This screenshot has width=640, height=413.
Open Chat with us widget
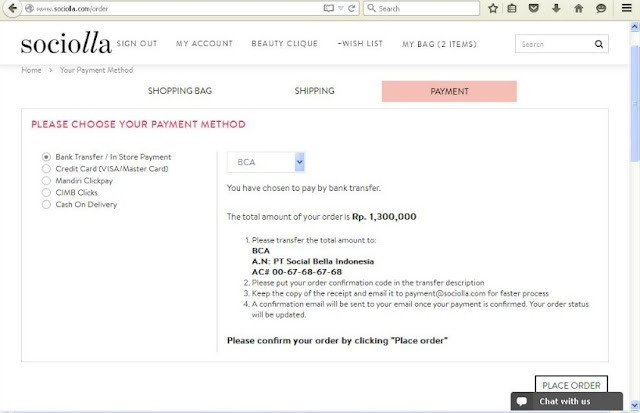[x=567, y=401]
